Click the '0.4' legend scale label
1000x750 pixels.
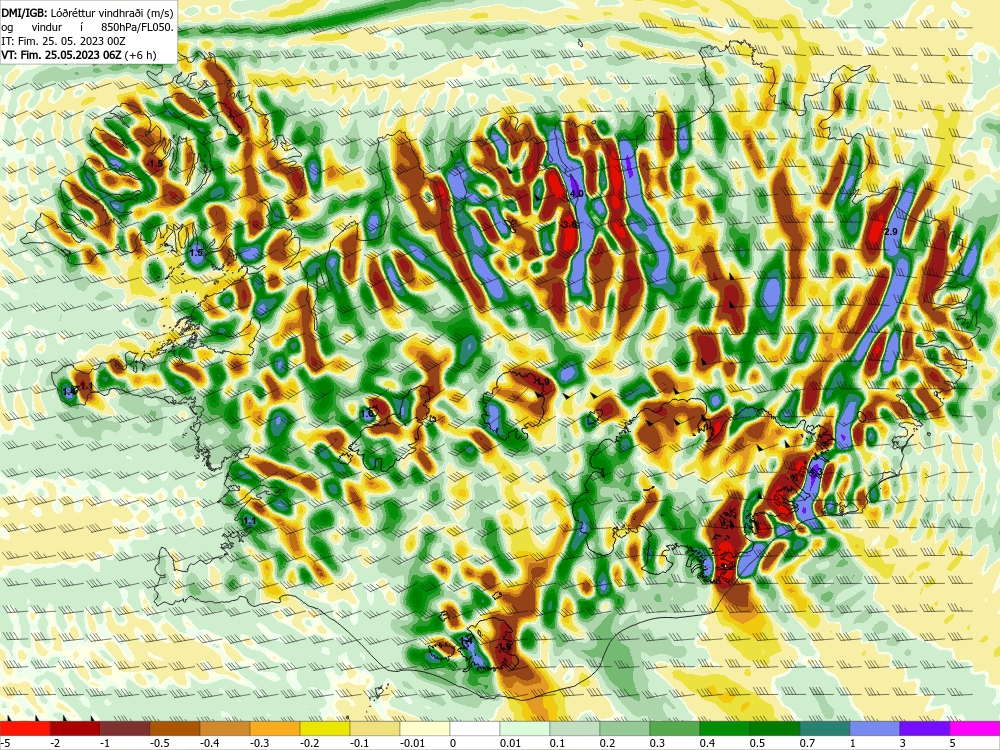707,743
